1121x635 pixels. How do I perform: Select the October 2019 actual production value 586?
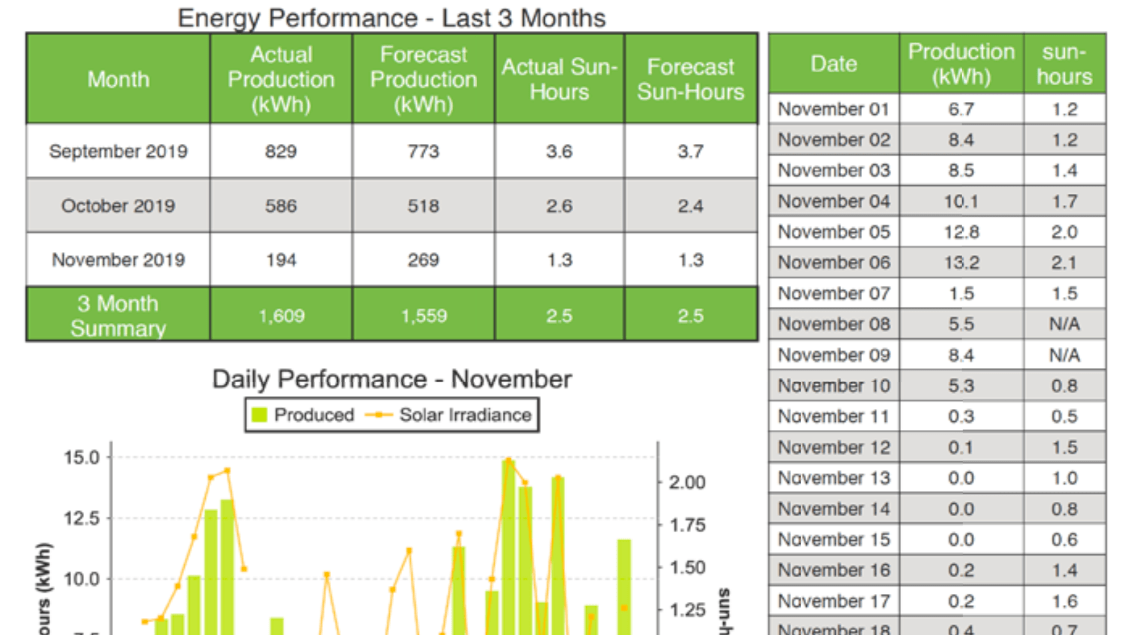pyautogui.click(x=281, y=205)
